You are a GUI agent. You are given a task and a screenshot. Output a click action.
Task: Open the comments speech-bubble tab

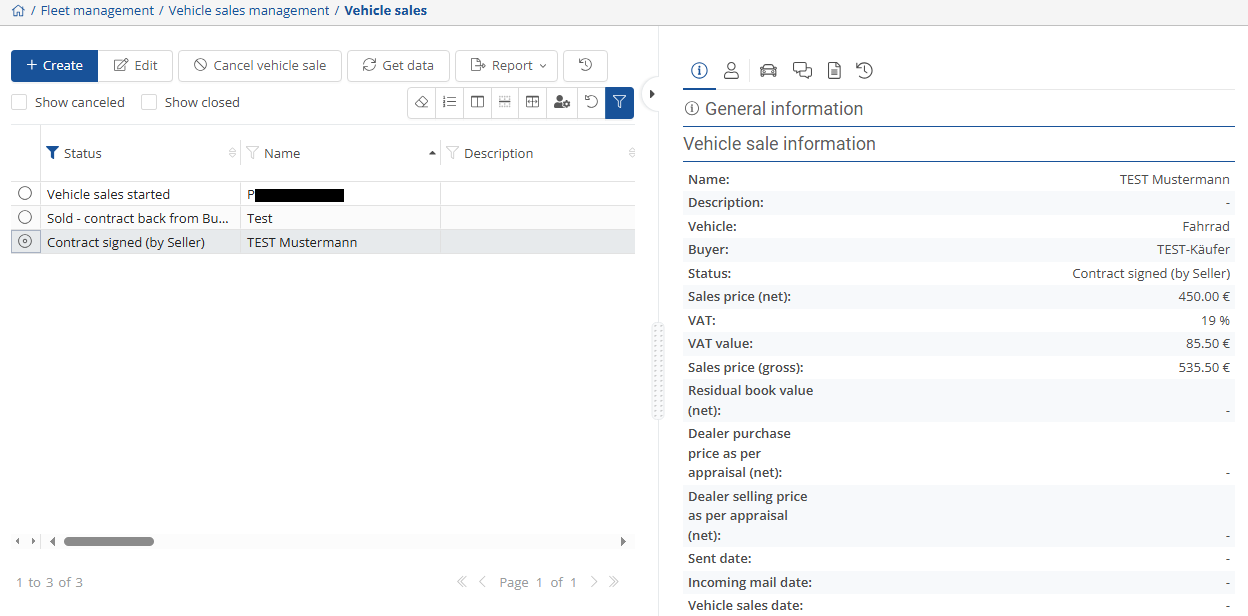(x=802, y=70)
